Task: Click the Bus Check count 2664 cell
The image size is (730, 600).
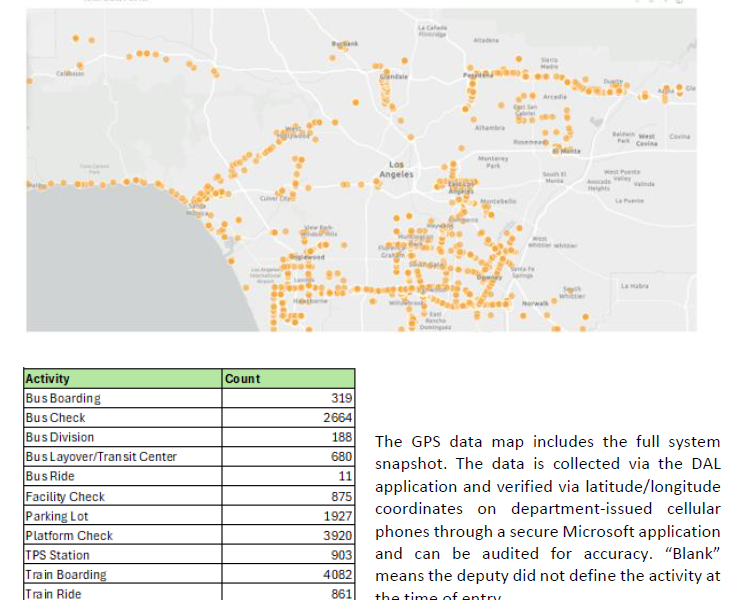Action: (337, 418)
